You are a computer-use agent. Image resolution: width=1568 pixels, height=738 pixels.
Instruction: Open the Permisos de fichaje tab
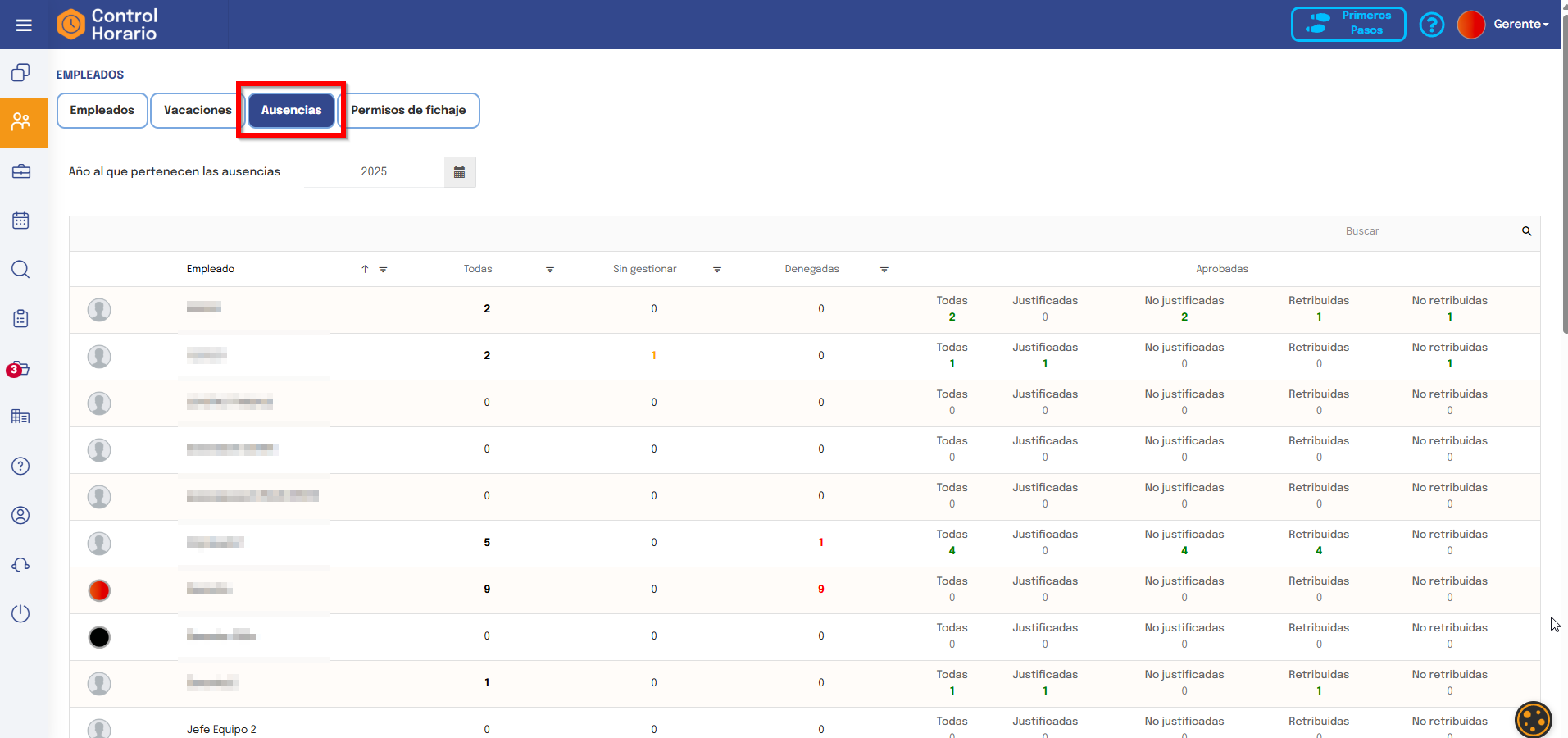click(x=408, y=111)
